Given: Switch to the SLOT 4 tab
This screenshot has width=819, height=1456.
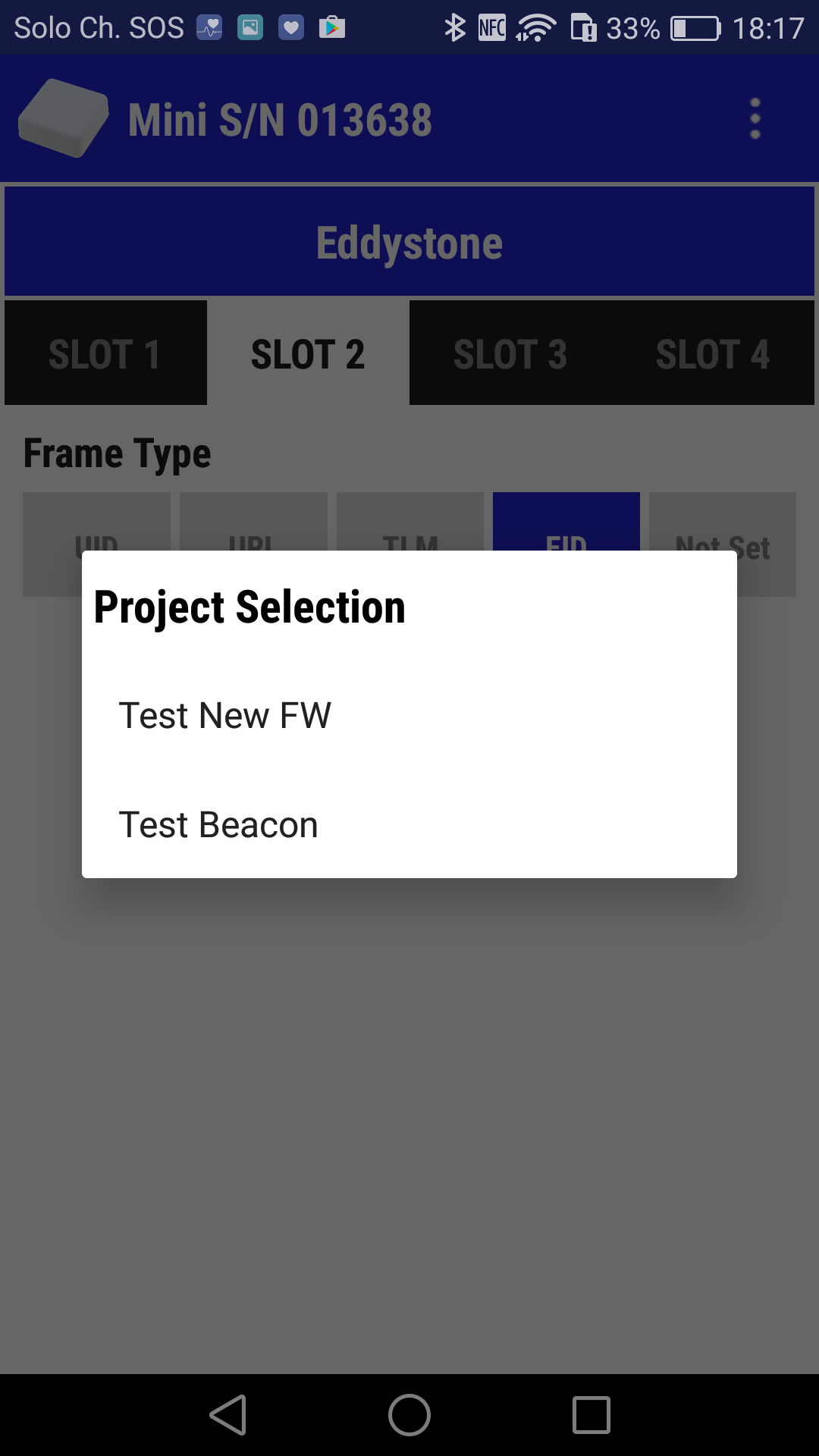Looking at the screenshot, I should 713,353.
